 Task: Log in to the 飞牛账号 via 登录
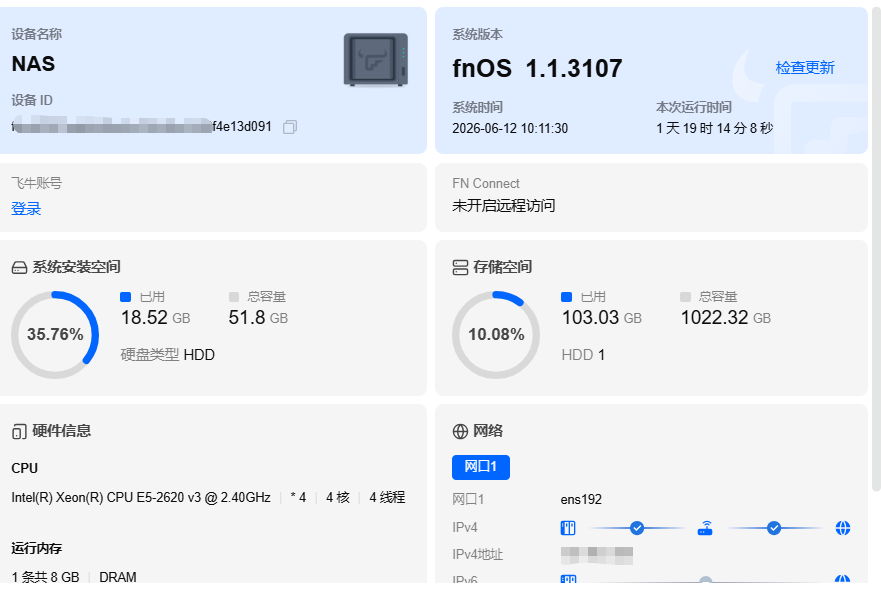(x=26, y=209)
